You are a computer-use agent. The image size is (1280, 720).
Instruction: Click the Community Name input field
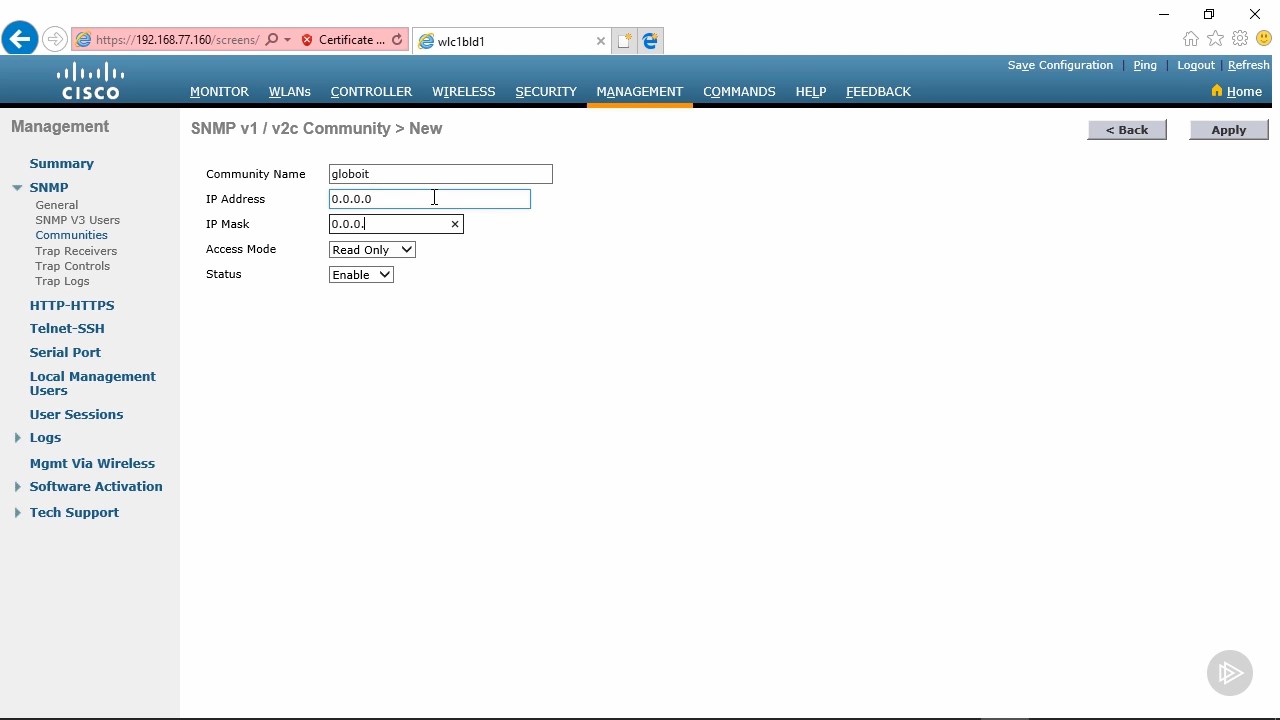coord(440,174)
